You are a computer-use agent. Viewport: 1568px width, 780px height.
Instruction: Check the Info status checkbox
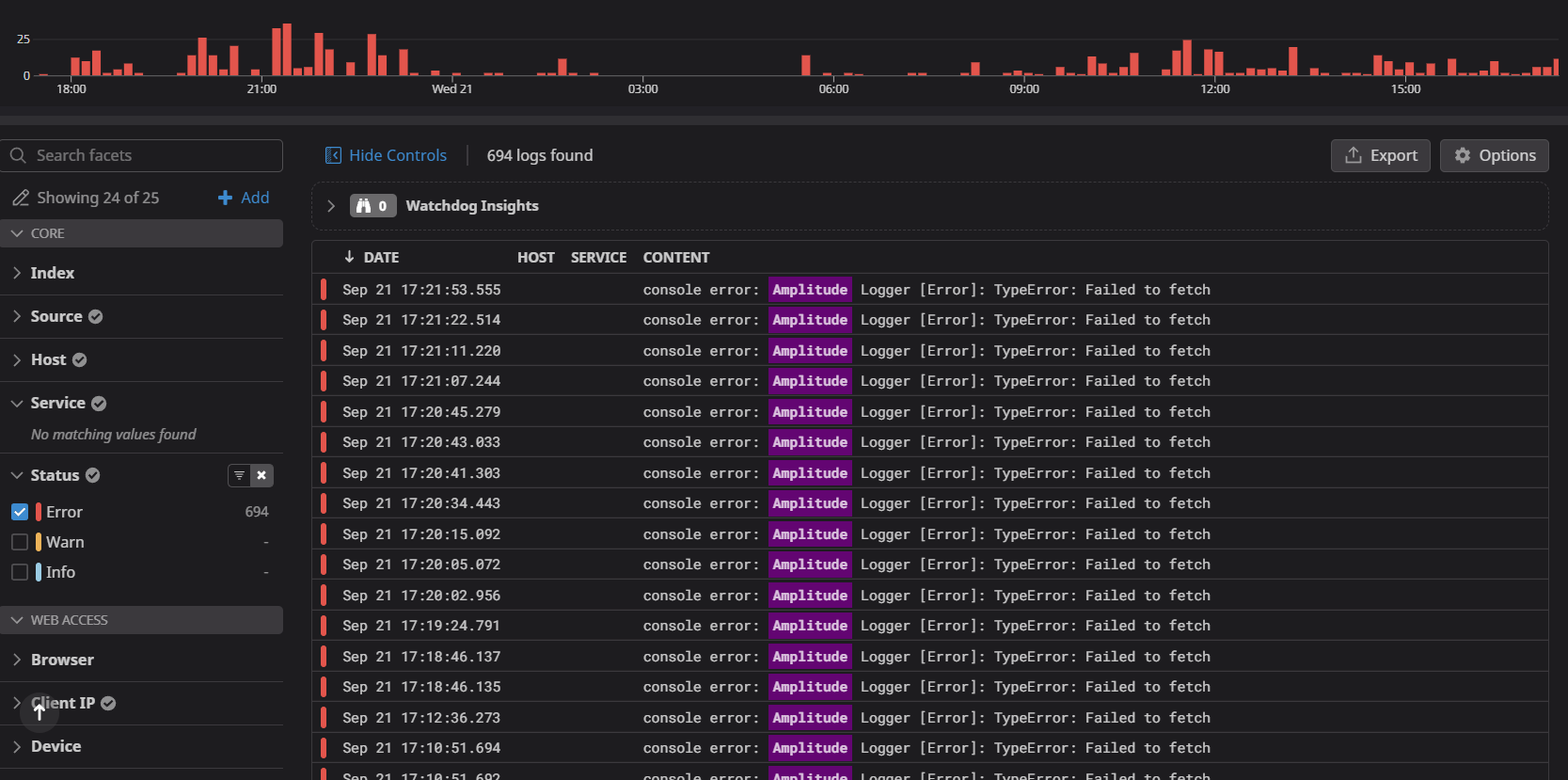(20, 572)
